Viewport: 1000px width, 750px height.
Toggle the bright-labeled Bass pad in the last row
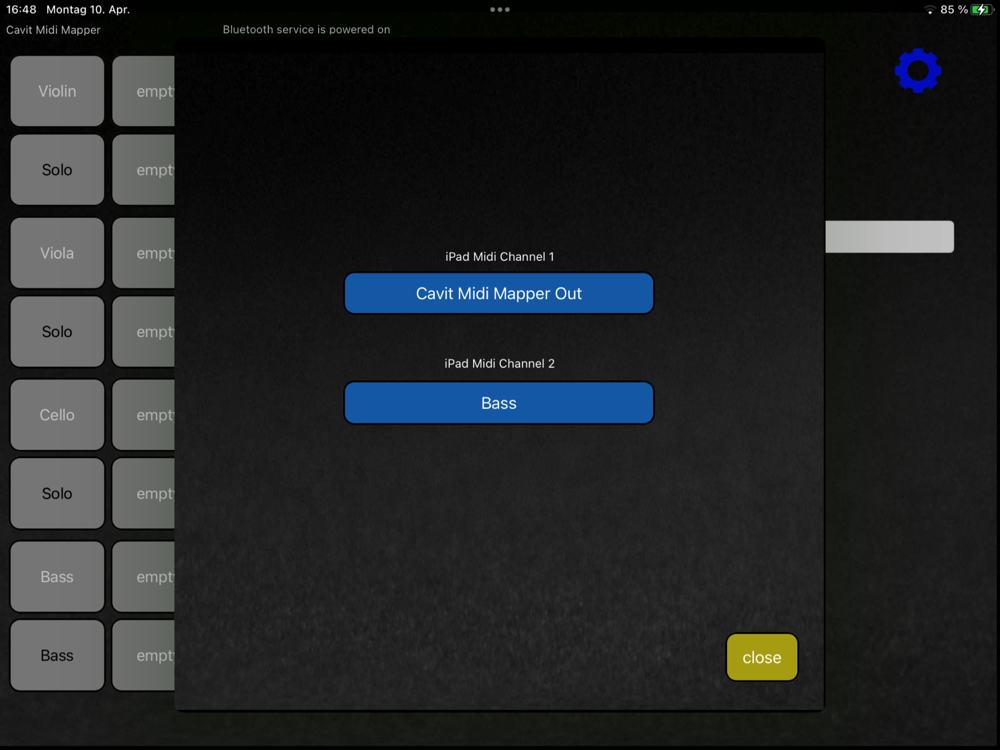click(57, 656)
